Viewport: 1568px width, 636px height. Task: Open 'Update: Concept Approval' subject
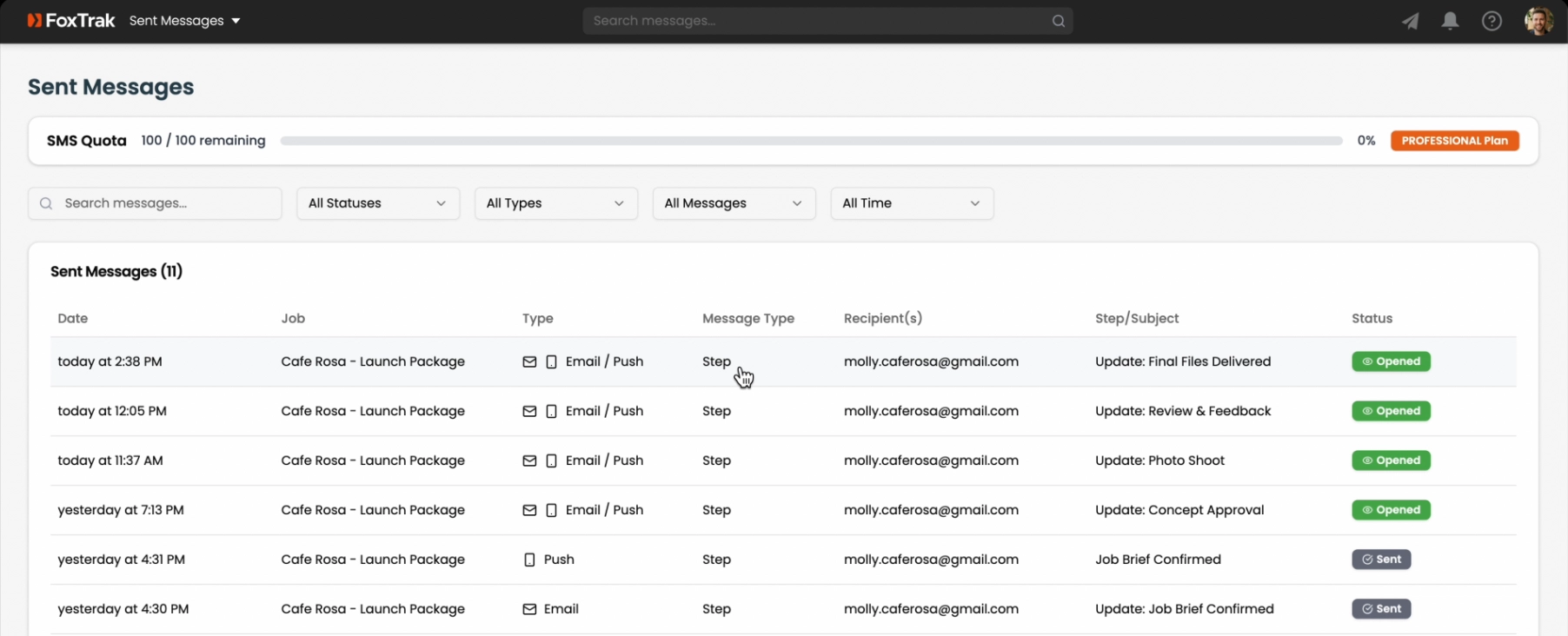[1179, 510]
